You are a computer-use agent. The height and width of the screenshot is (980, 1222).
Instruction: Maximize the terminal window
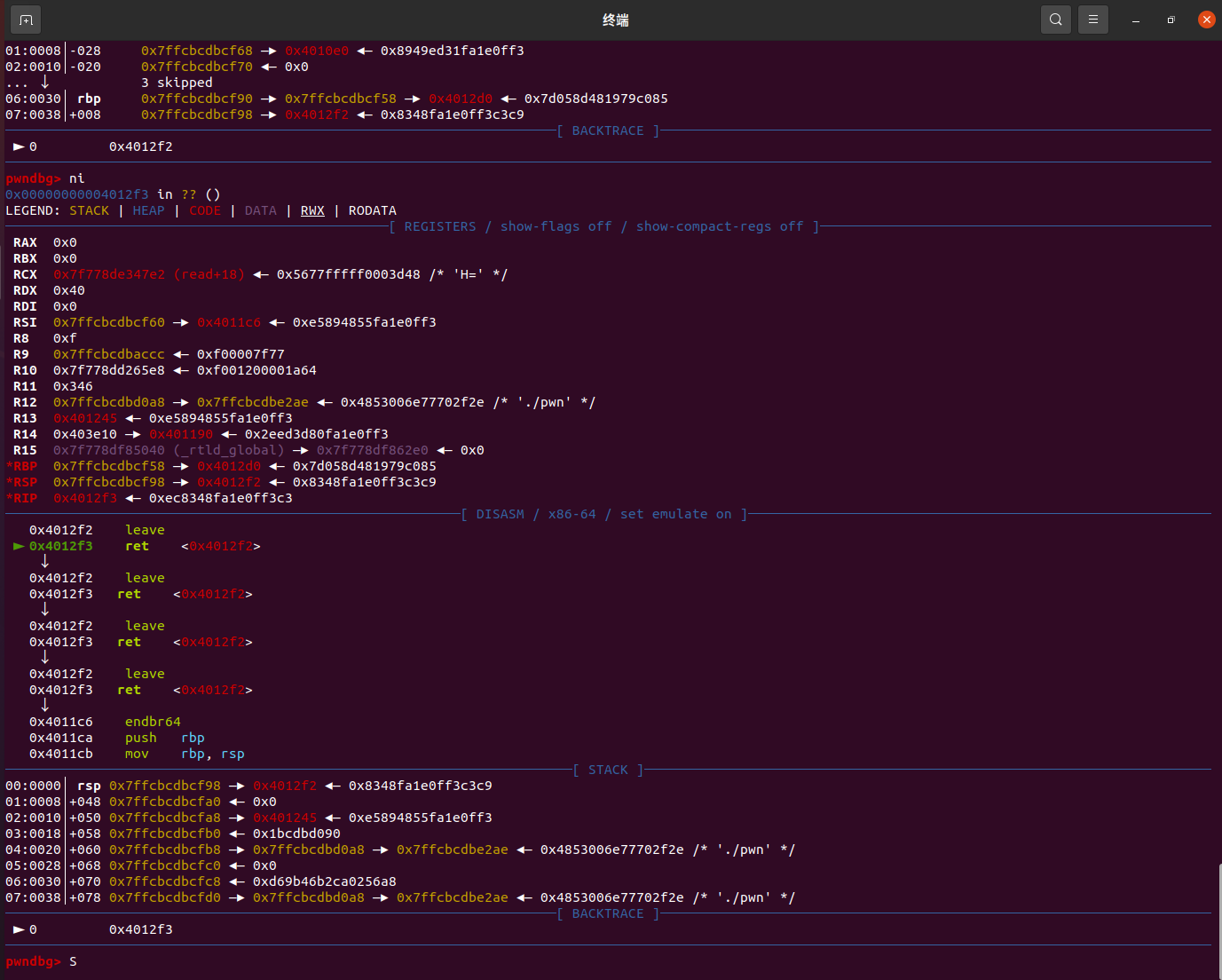coord(1171,20)
